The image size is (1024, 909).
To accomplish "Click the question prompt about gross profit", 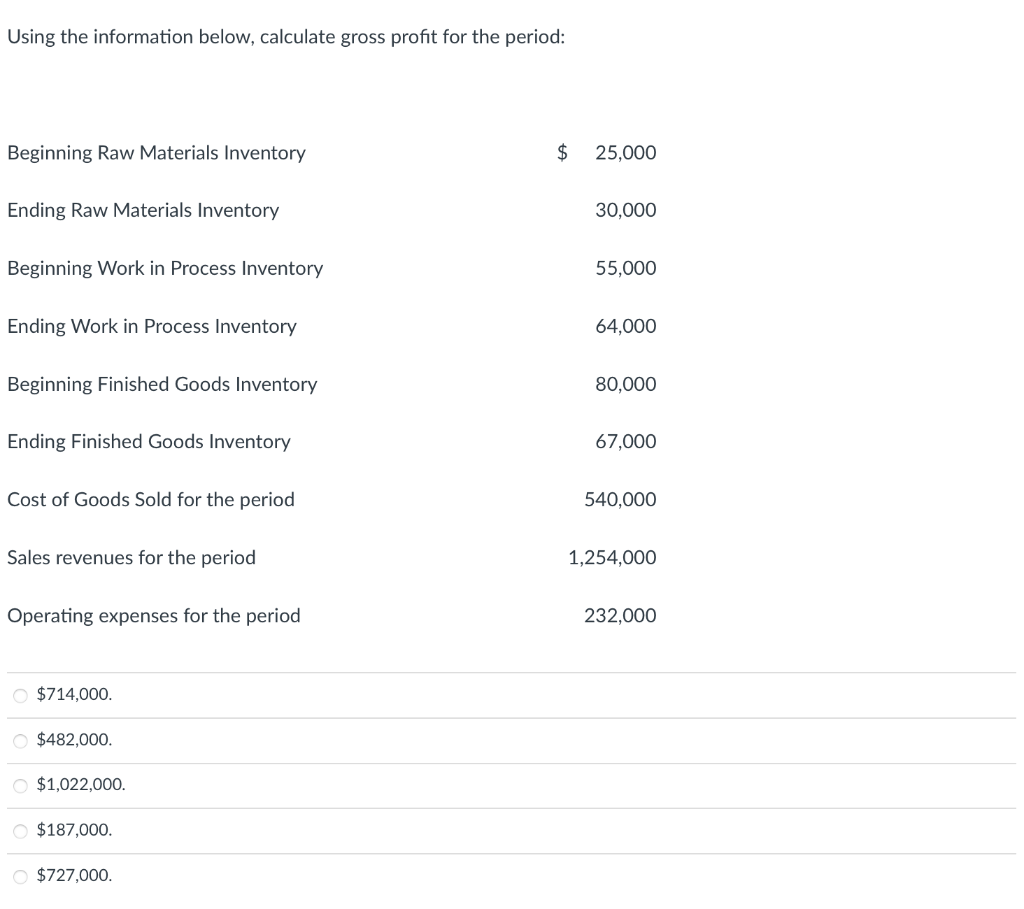I will pos(284,37).
